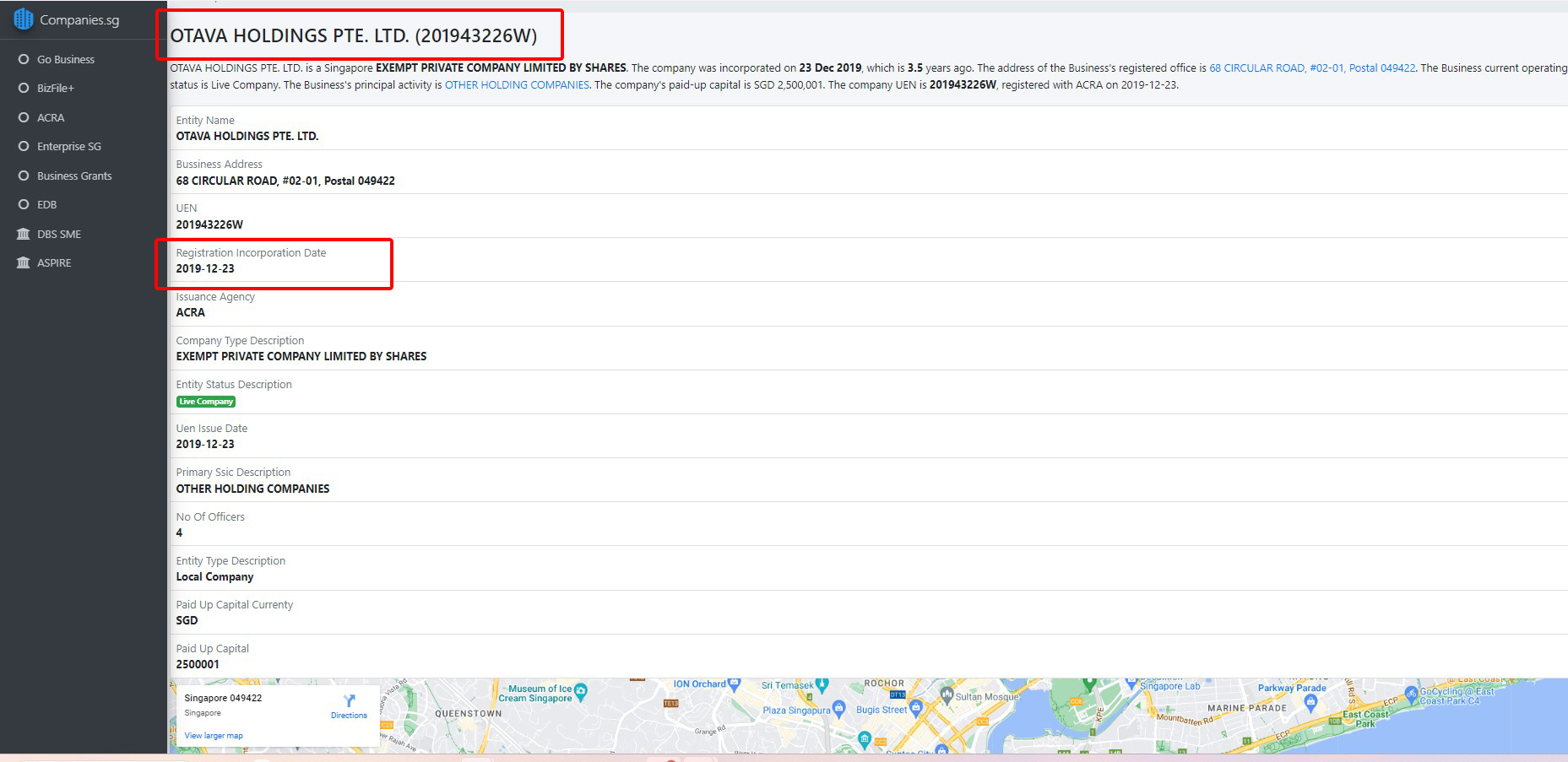Click the ION Orchard shopping marker
The image size is (1568, 762).
point(733,684)
